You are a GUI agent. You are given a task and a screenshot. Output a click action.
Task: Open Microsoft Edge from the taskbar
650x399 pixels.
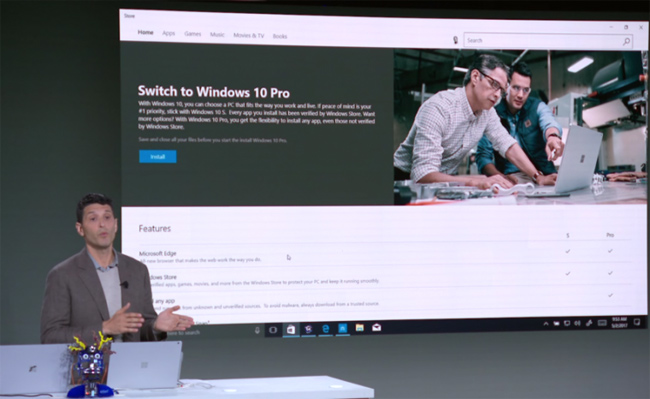point(325,329)
